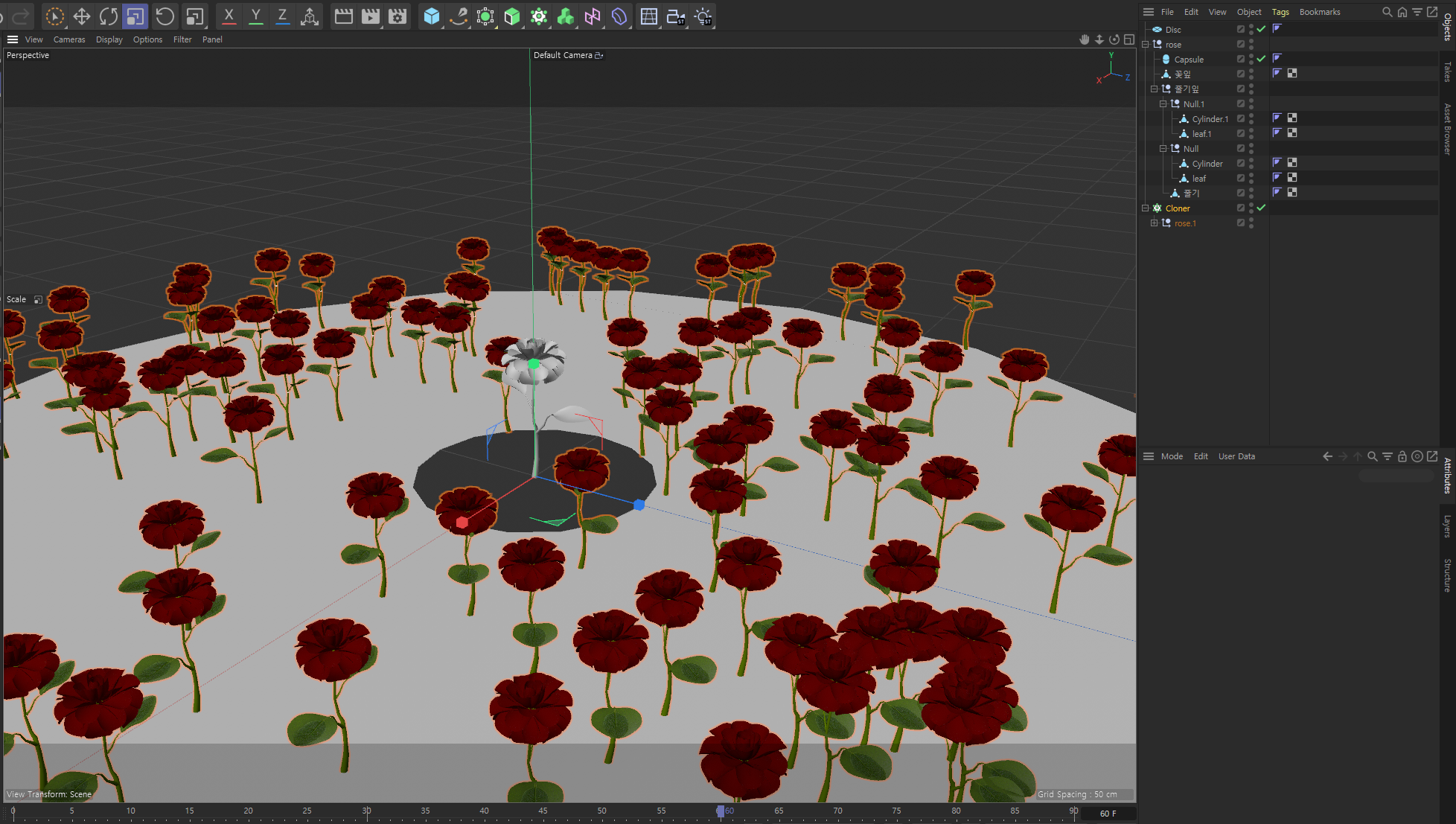Render the current view clapperboard icon
This screenshot has width=1456, height=824.
pos(343,16)
